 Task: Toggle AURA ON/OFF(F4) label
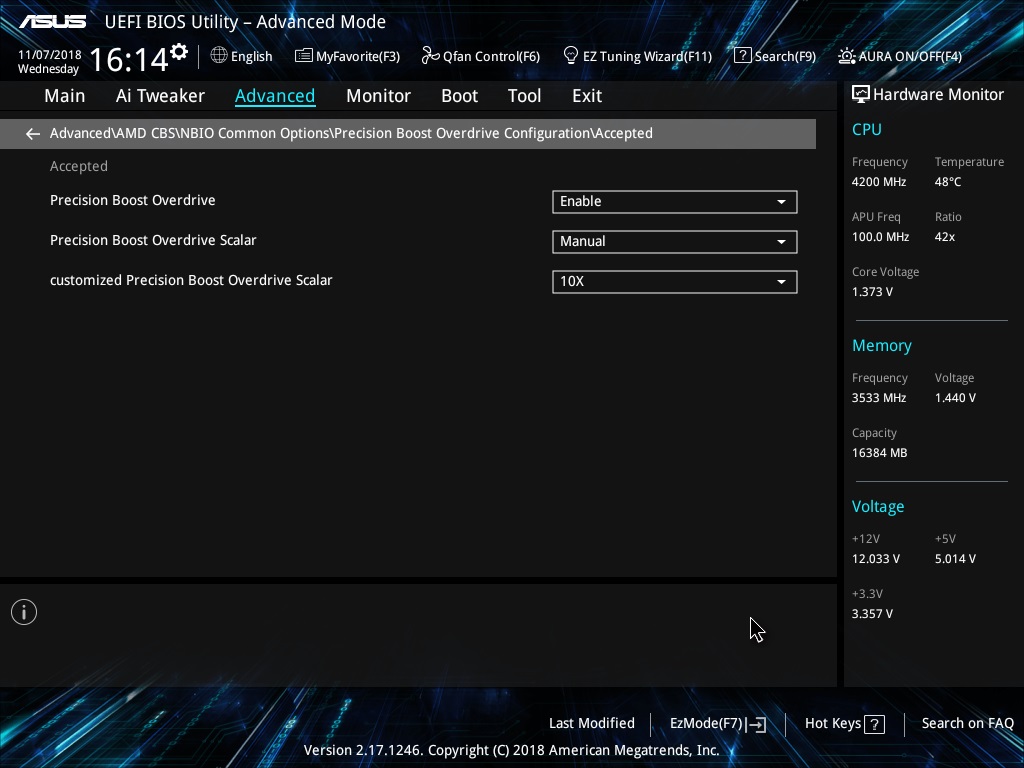click(910, 56)
